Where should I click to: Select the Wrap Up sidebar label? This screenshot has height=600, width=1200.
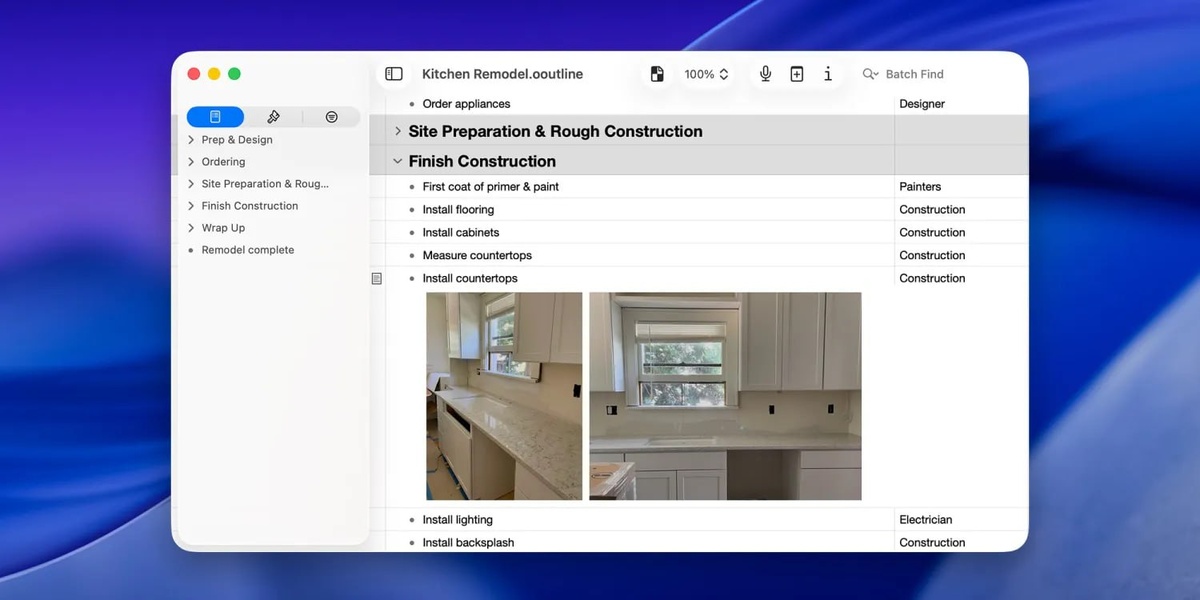(x=223, y=228)
